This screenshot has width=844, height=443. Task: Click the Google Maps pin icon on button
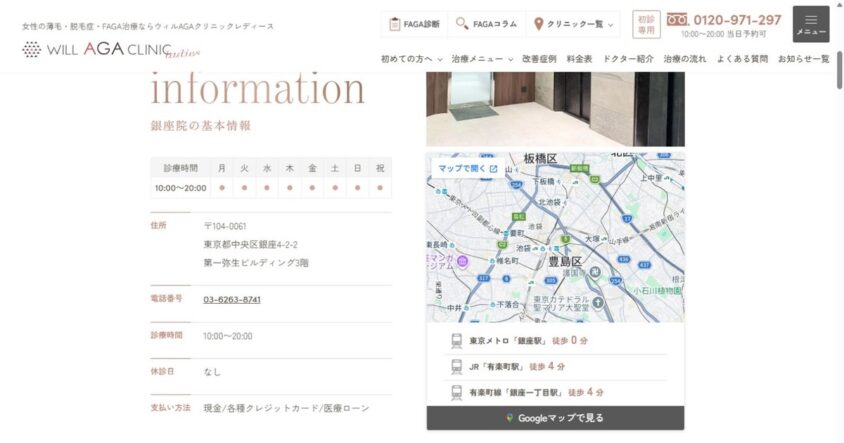click(x=509, y=418)
